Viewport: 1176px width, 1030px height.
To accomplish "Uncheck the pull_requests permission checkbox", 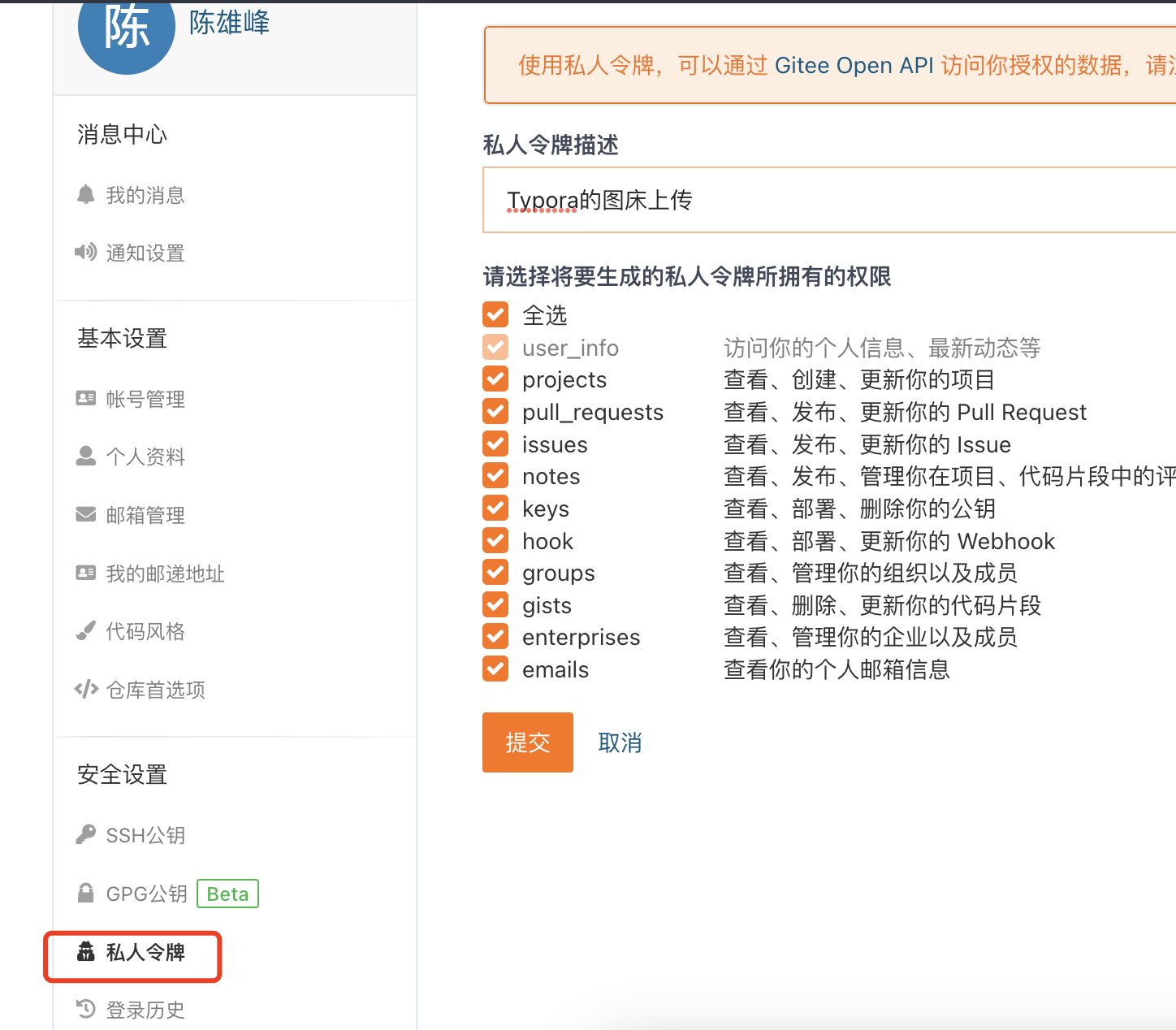I will [x=495, y=411].
